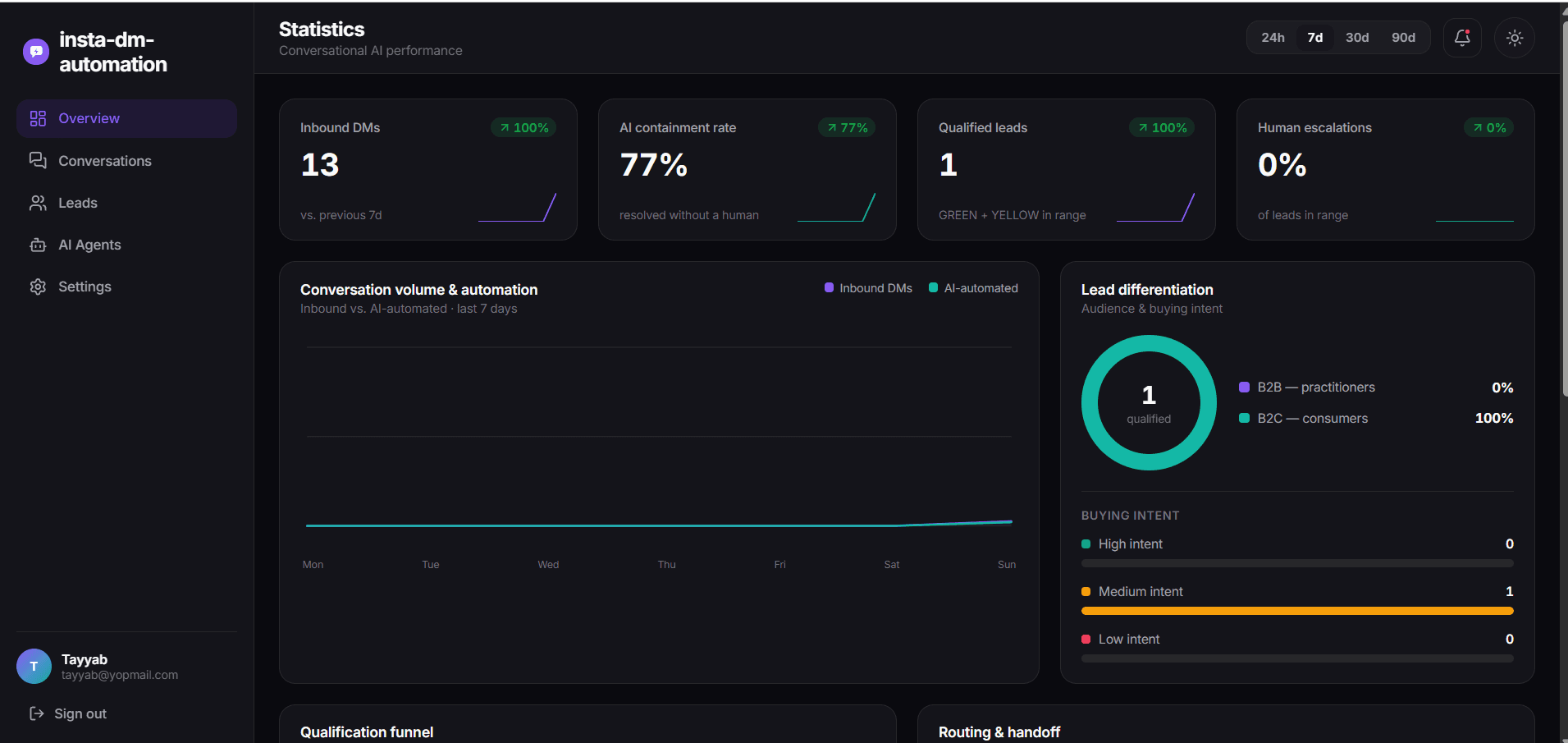This screenshot has height=743, width=1568.
Task: Click the Overview grid icon
Action: 38,118
